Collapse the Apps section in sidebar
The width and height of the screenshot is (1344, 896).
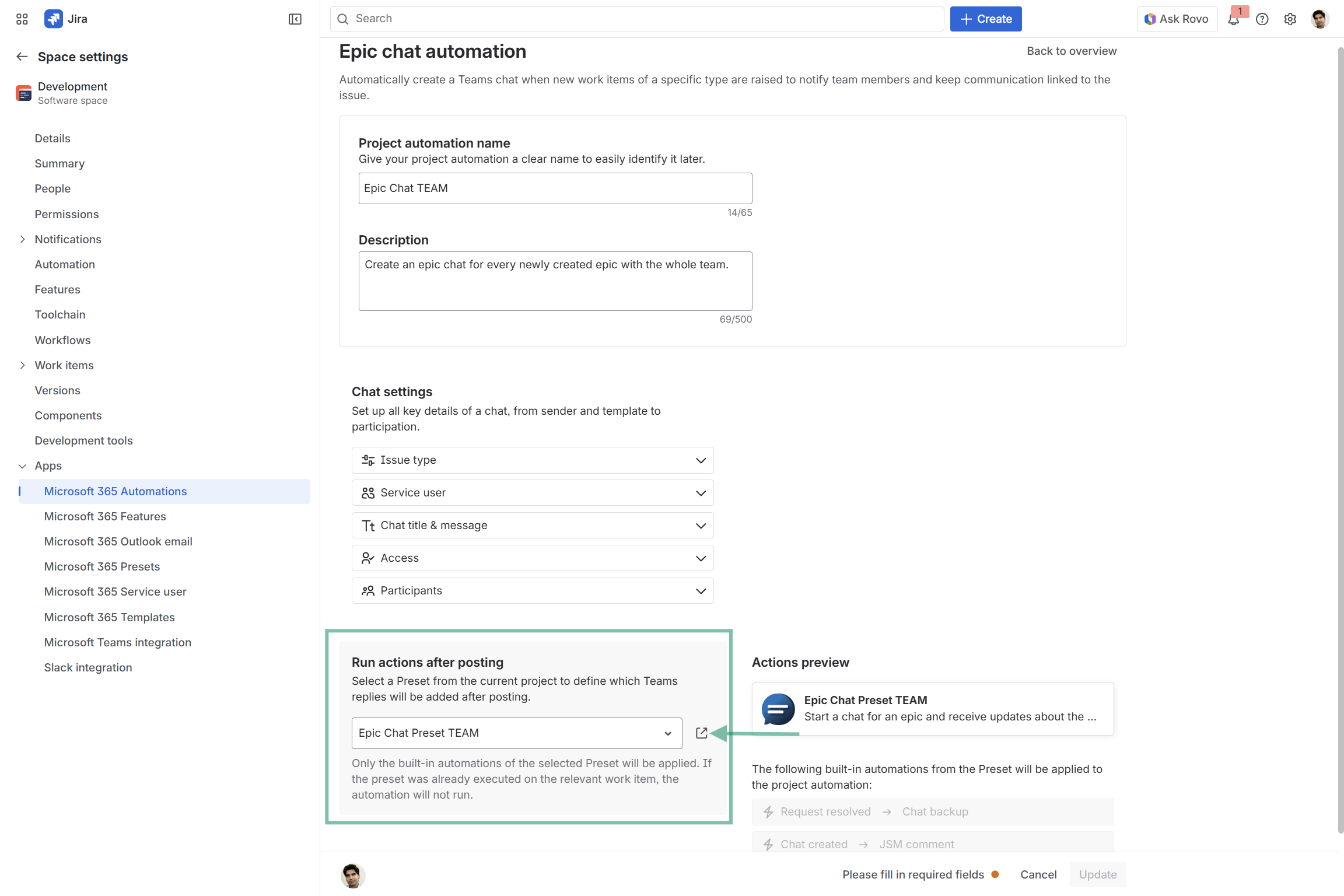tap(22, 466)
